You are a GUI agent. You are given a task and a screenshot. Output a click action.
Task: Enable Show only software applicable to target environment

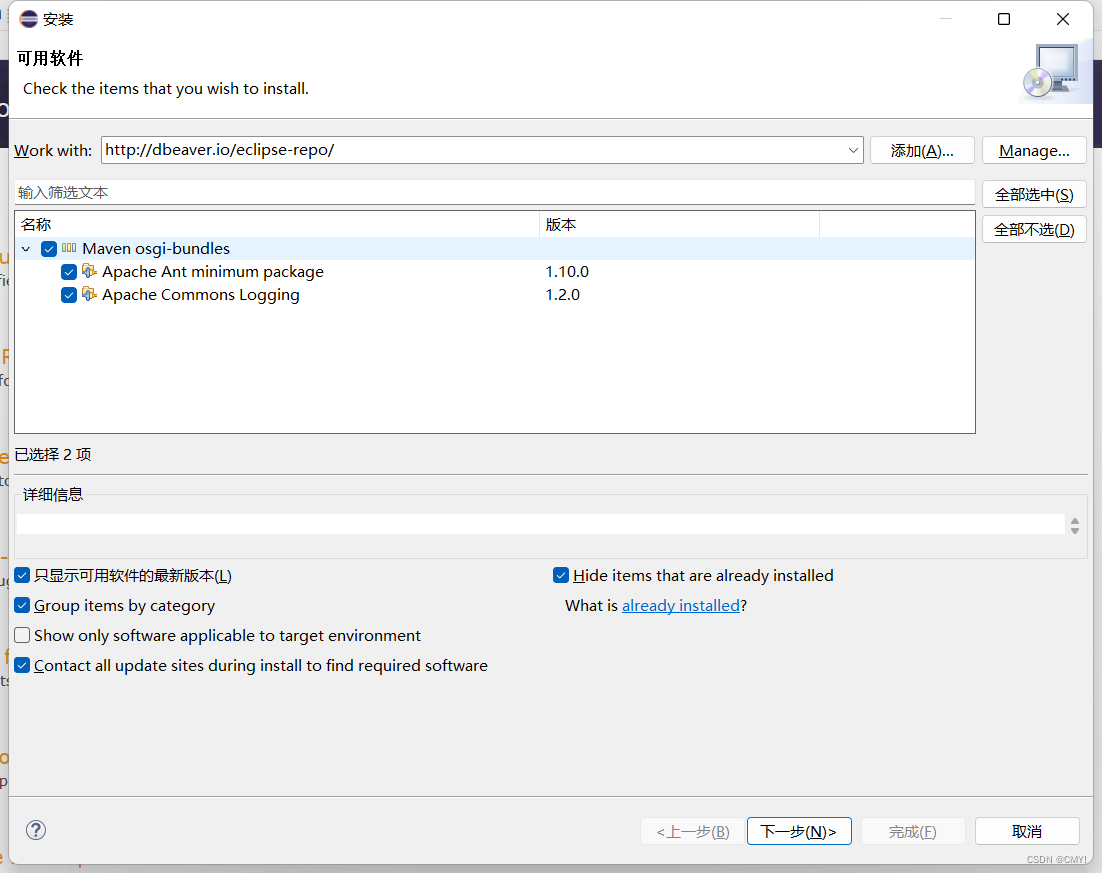pos(21,635)
